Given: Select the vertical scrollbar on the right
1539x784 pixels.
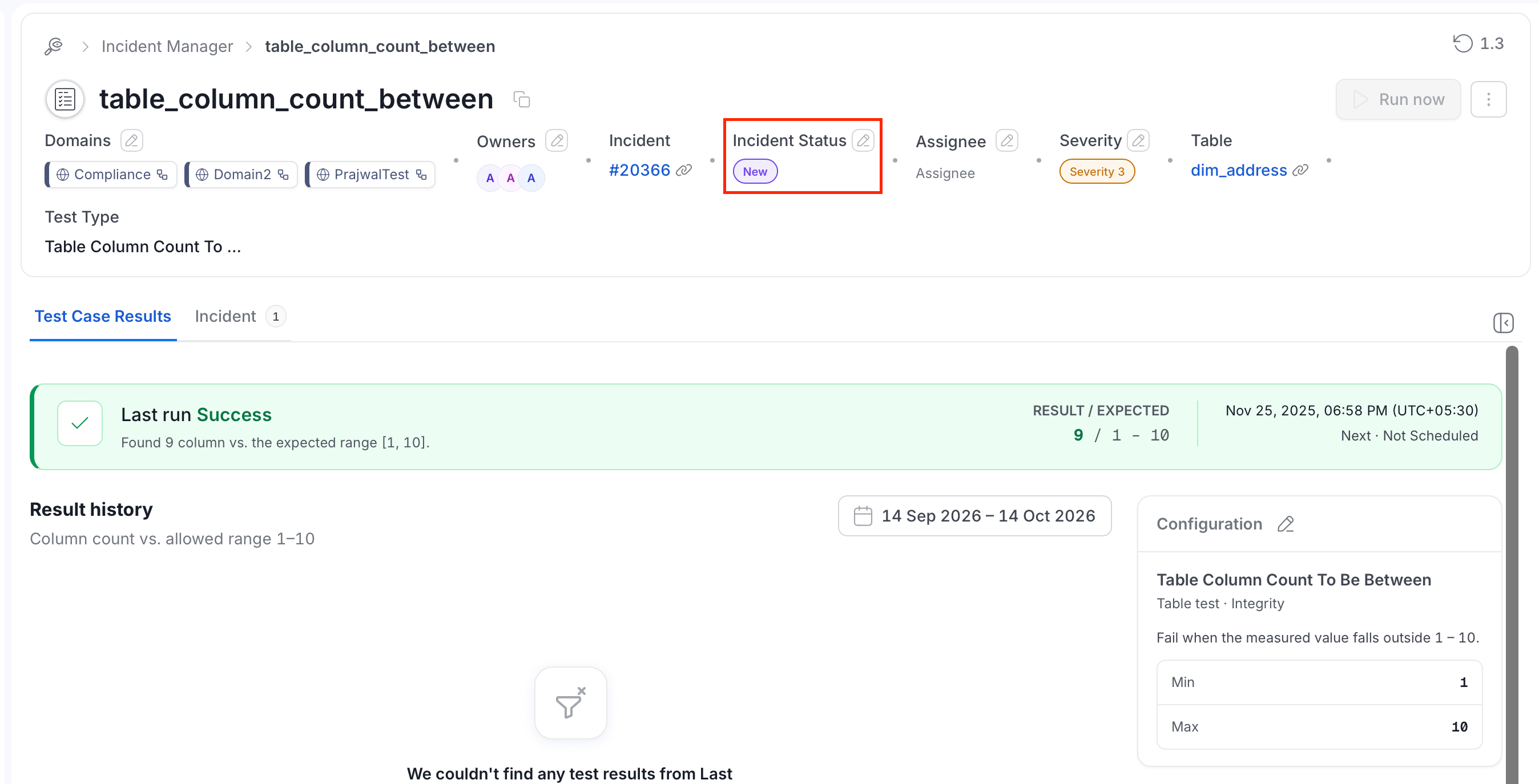Looking at the screenshot, I should [x=1512, y=565].
